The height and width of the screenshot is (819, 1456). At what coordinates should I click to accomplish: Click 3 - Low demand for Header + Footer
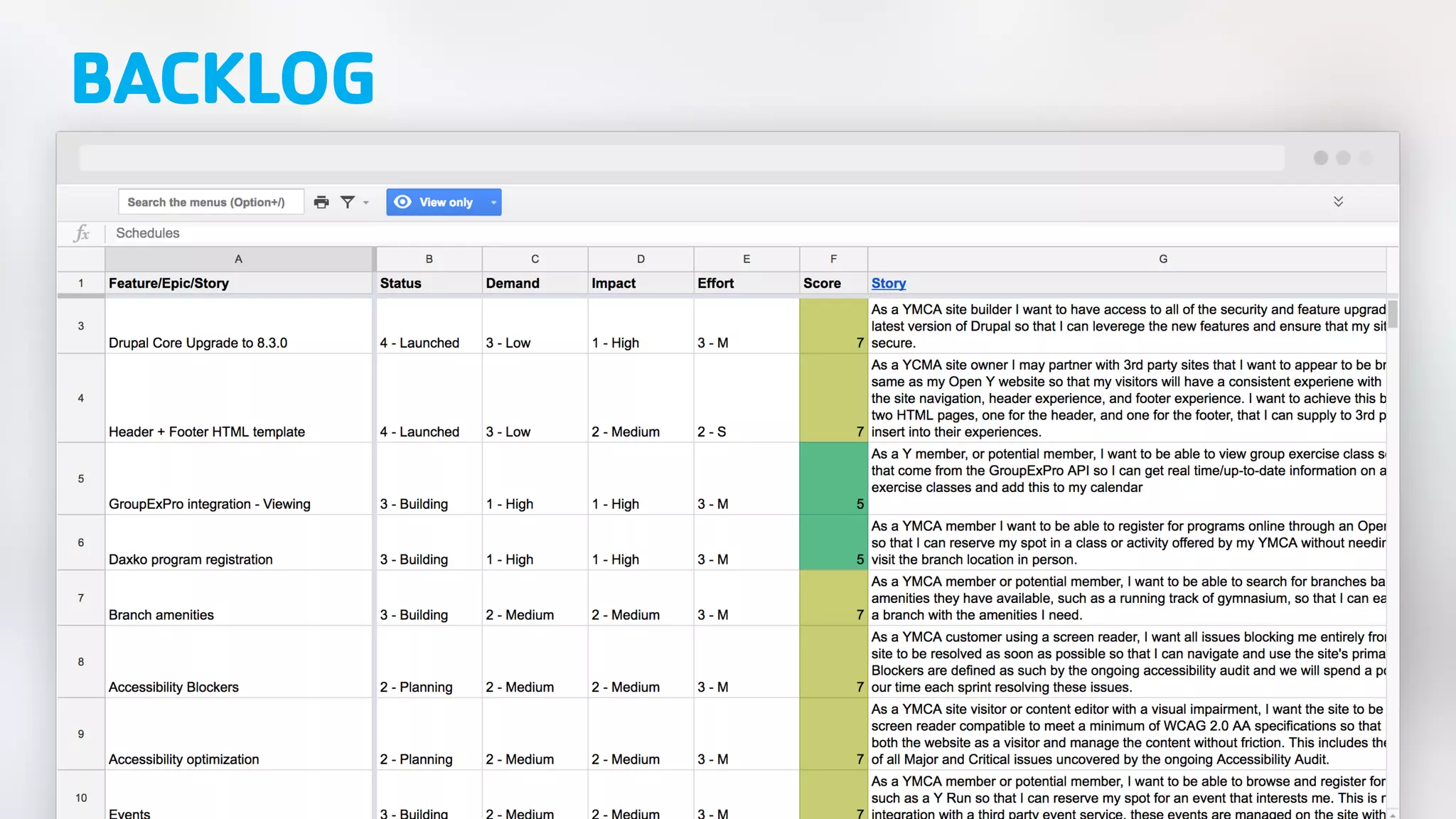tap(535, 398)
